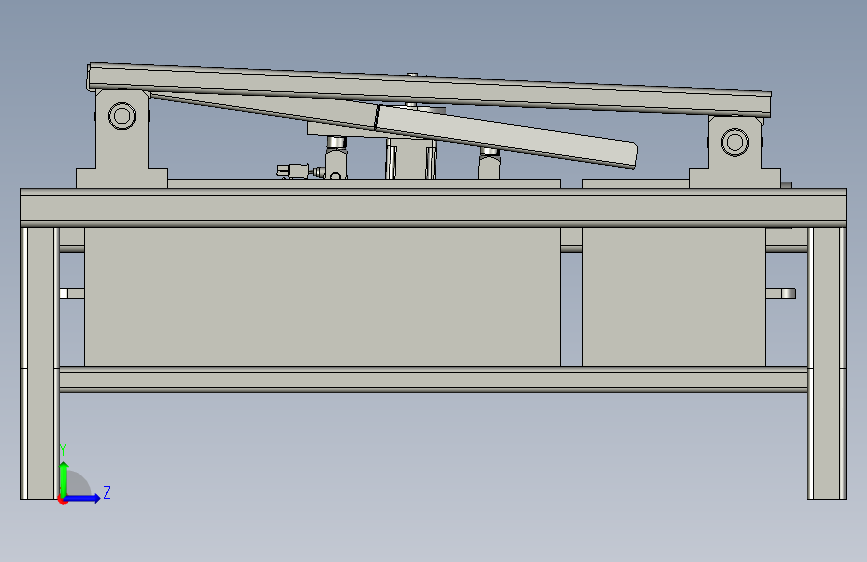Screen dimensions: 867x562
Task: Select the upper horizontal frame beam
Action: pos(434,207)
